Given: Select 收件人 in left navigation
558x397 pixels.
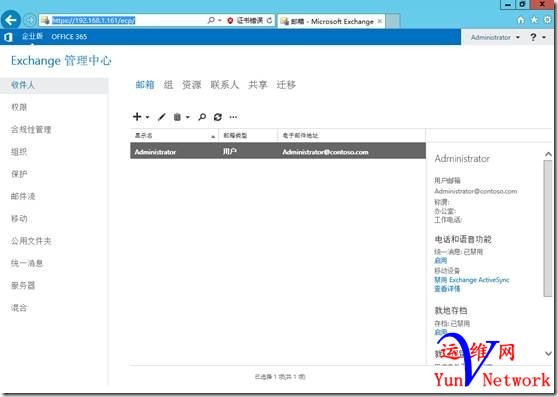Looking at the screenshot, I should tap(54, 85).
